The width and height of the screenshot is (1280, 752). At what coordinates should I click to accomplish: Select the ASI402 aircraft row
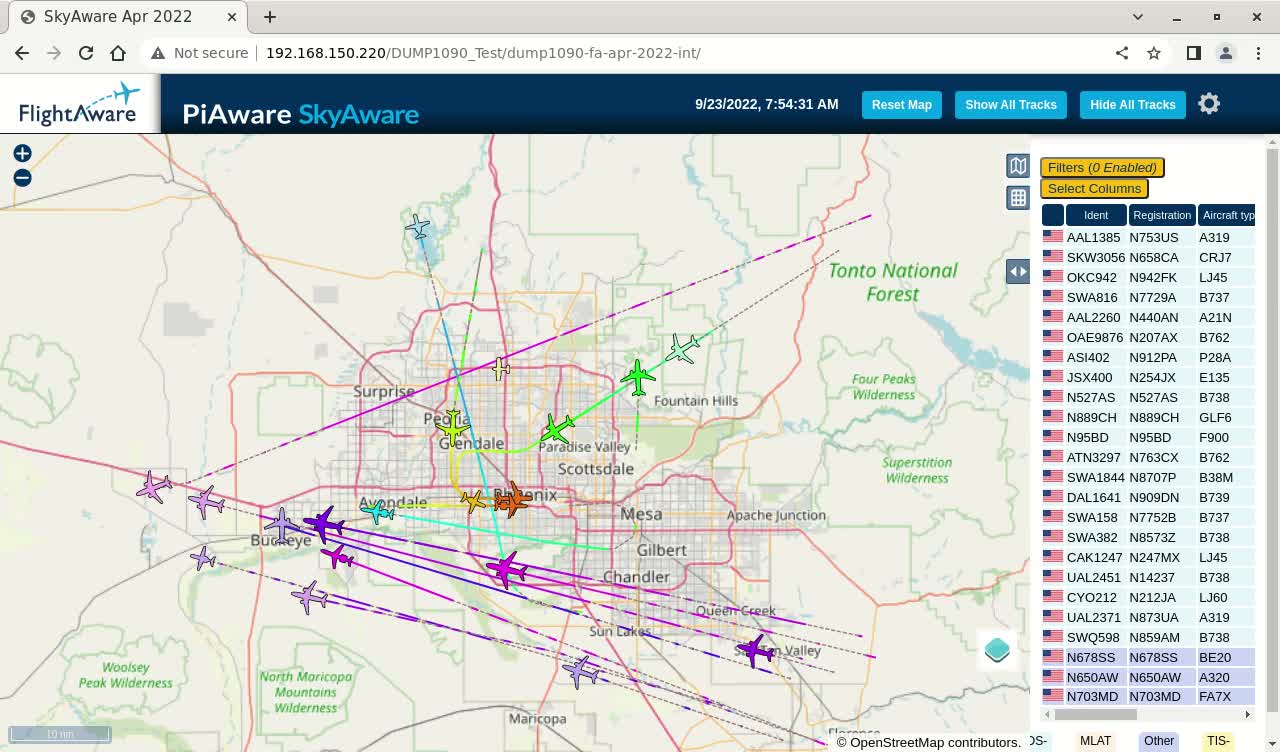click(x=1148, y=357)
